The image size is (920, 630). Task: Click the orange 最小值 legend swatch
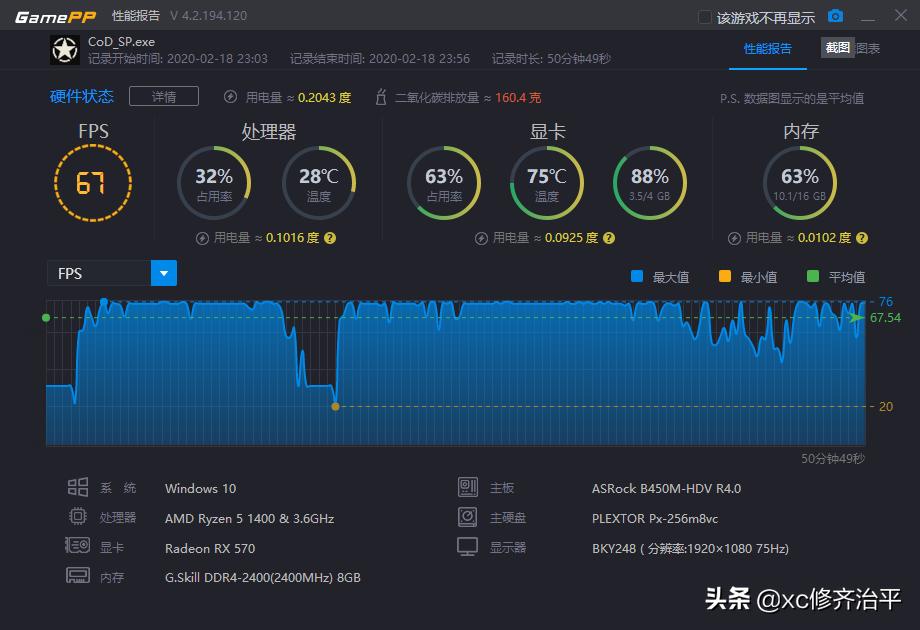click(725, 276)
